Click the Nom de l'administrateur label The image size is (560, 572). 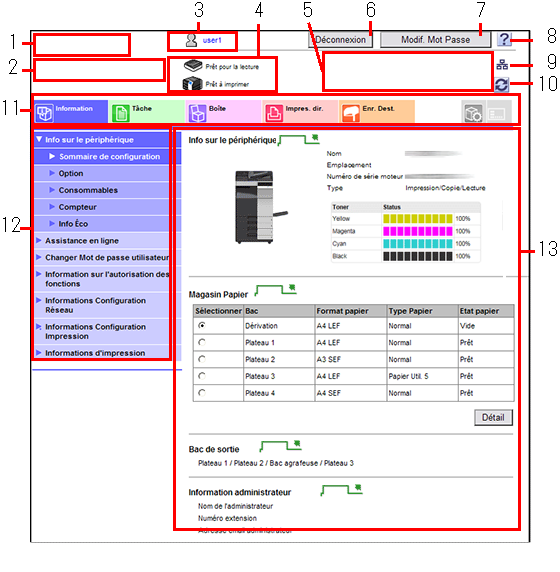click(235, 506)
